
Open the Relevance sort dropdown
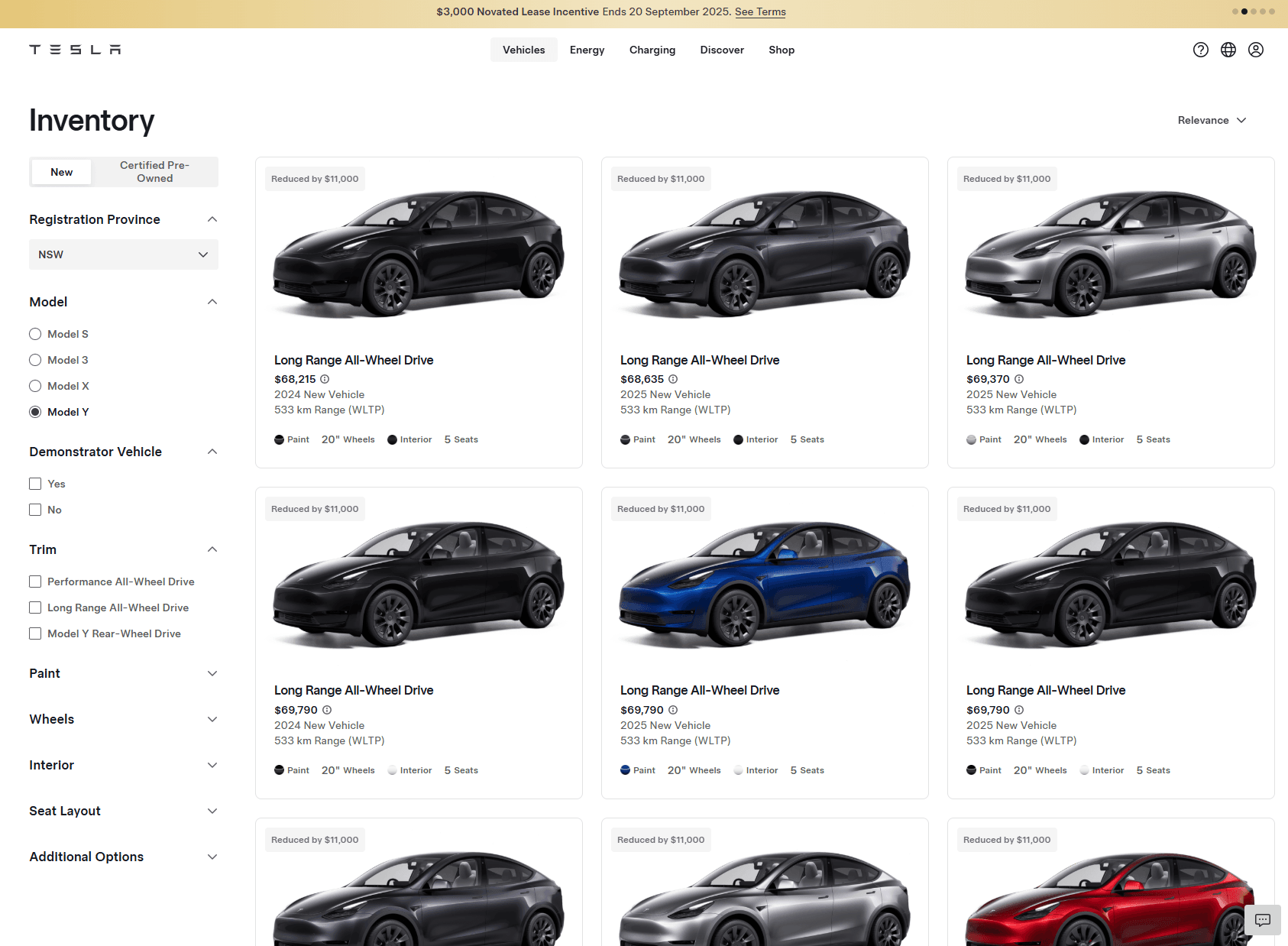[1212, 120]
